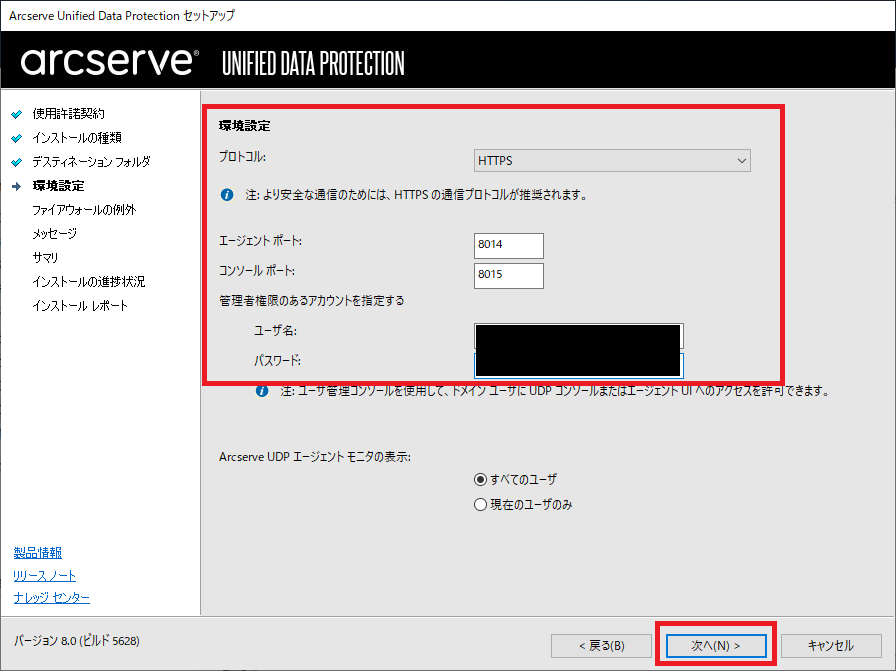Select the すべてのユーザ radio button
Screen dimensions: 896x671
point(480,480)
